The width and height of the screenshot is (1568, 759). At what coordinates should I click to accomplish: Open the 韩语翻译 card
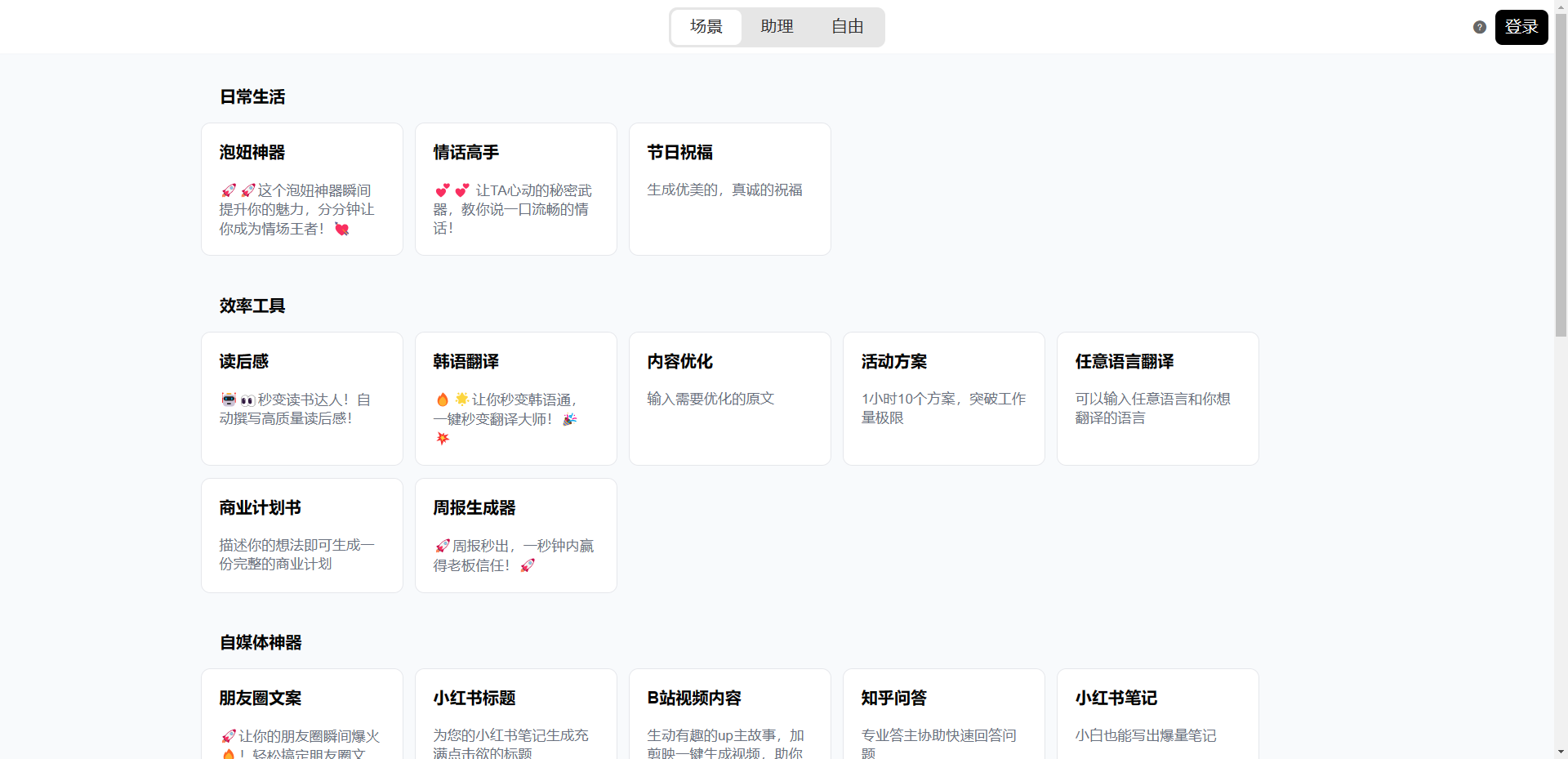click(x=516, y=399)
